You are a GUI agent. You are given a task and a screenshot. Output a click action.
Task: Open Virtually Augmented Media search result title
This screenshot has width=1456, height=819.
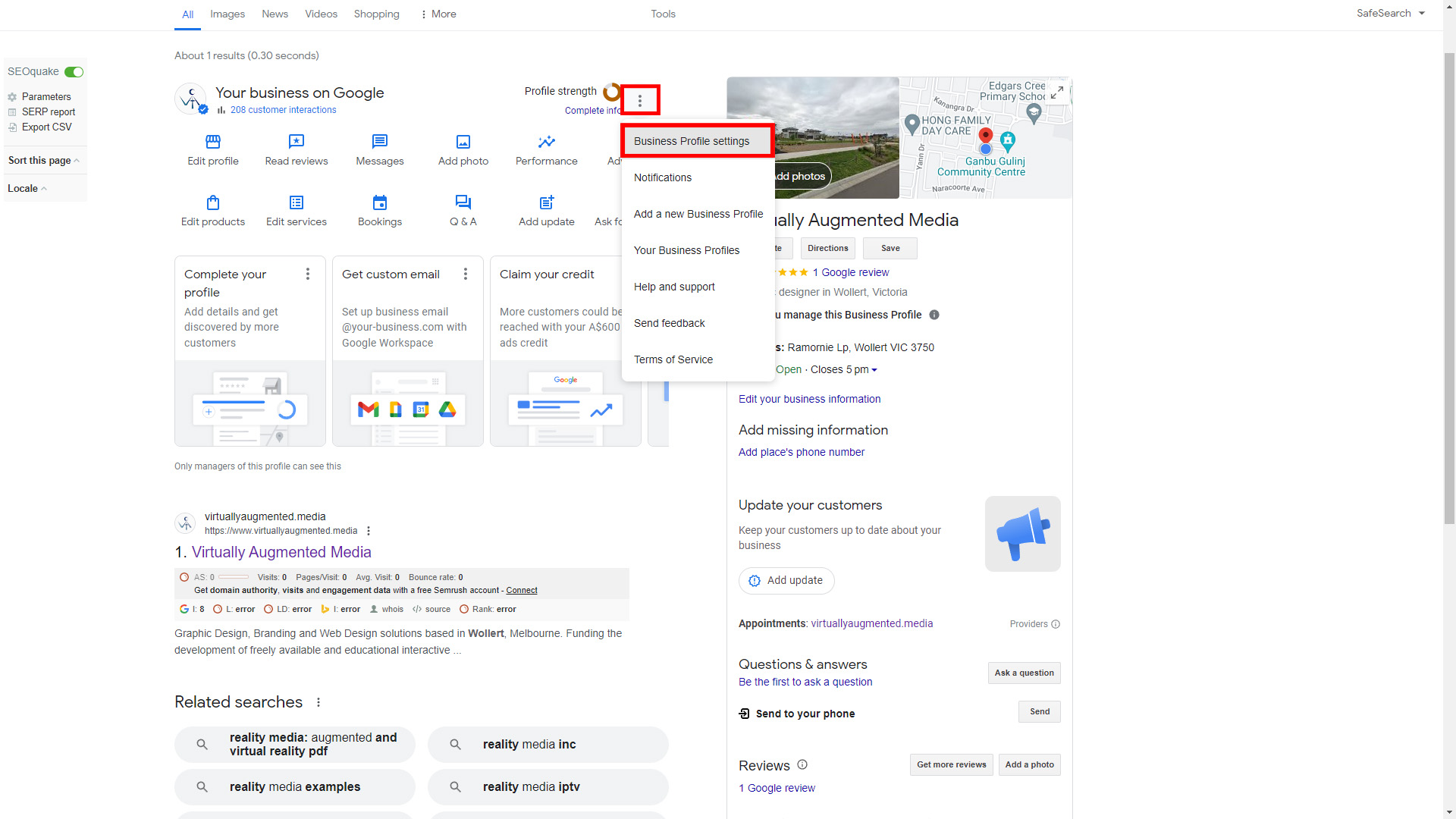click(281, 553)
